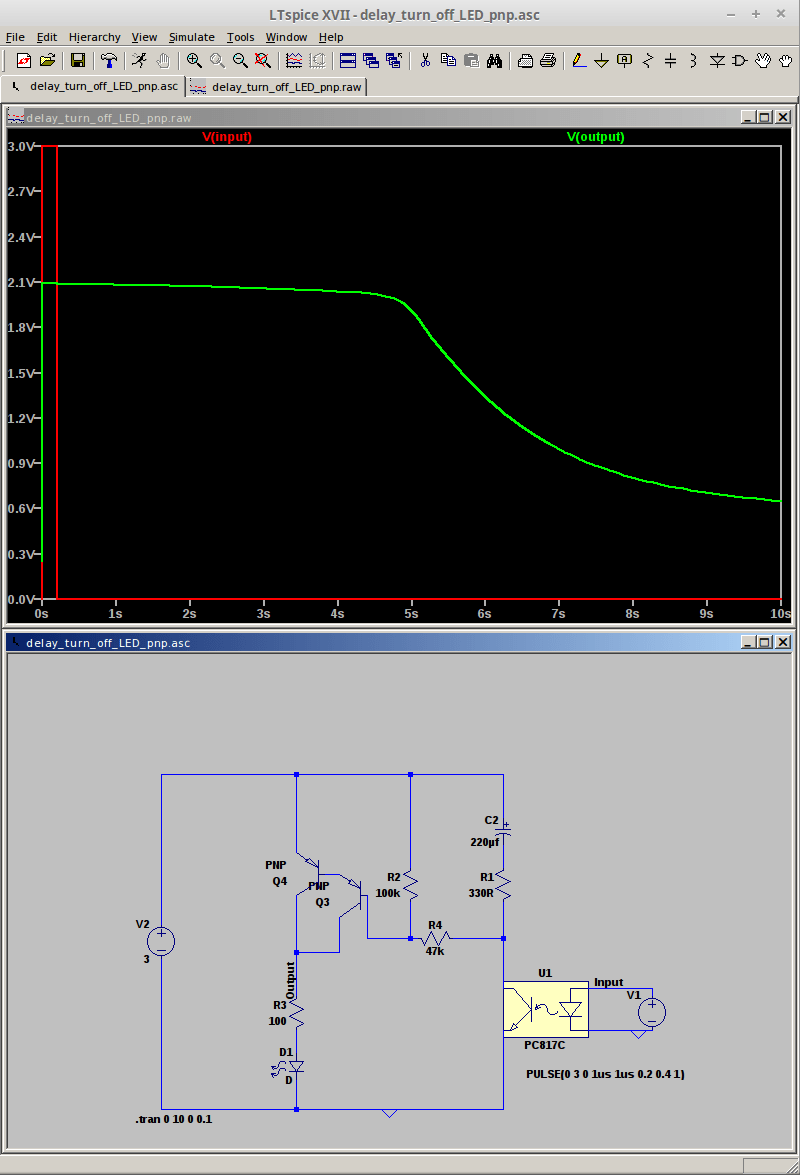Screen dimensions: 800x1175
Task: Click the 220µf value of C2
Action: point(485,842)
